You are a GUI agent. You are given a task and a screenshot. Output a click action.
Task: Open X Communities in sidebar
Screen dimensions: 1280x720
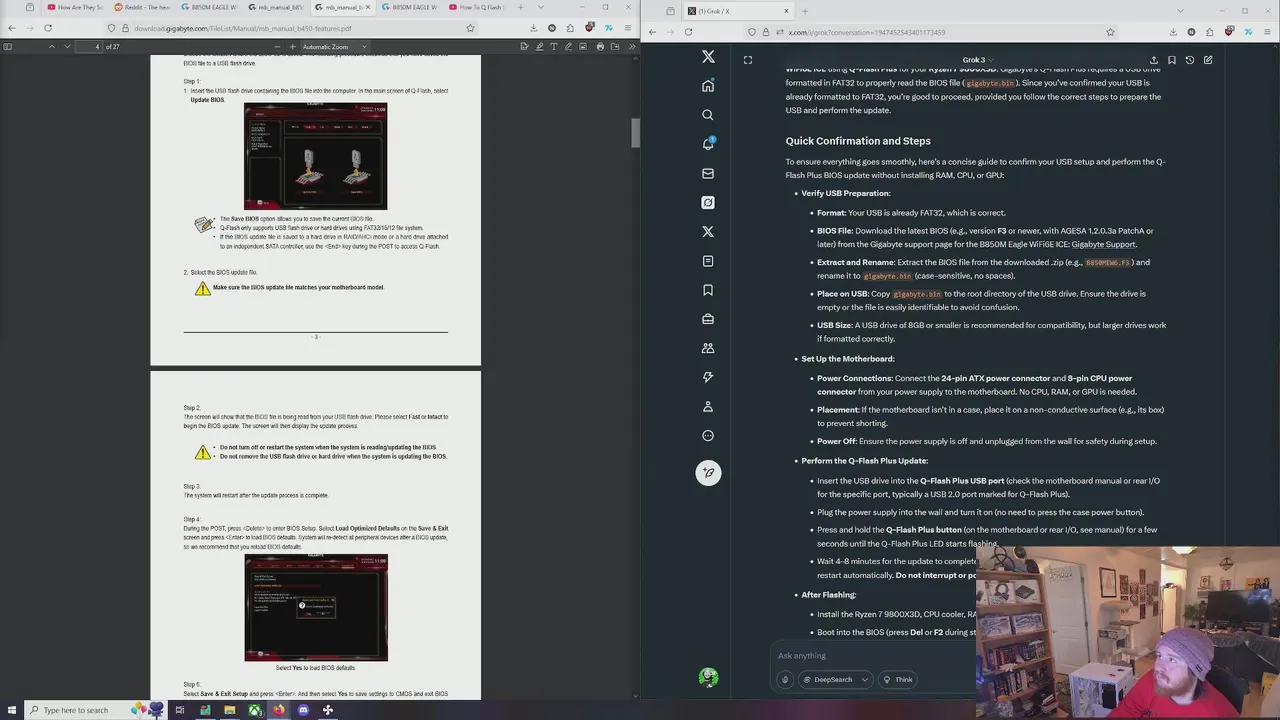pos(708,348)
